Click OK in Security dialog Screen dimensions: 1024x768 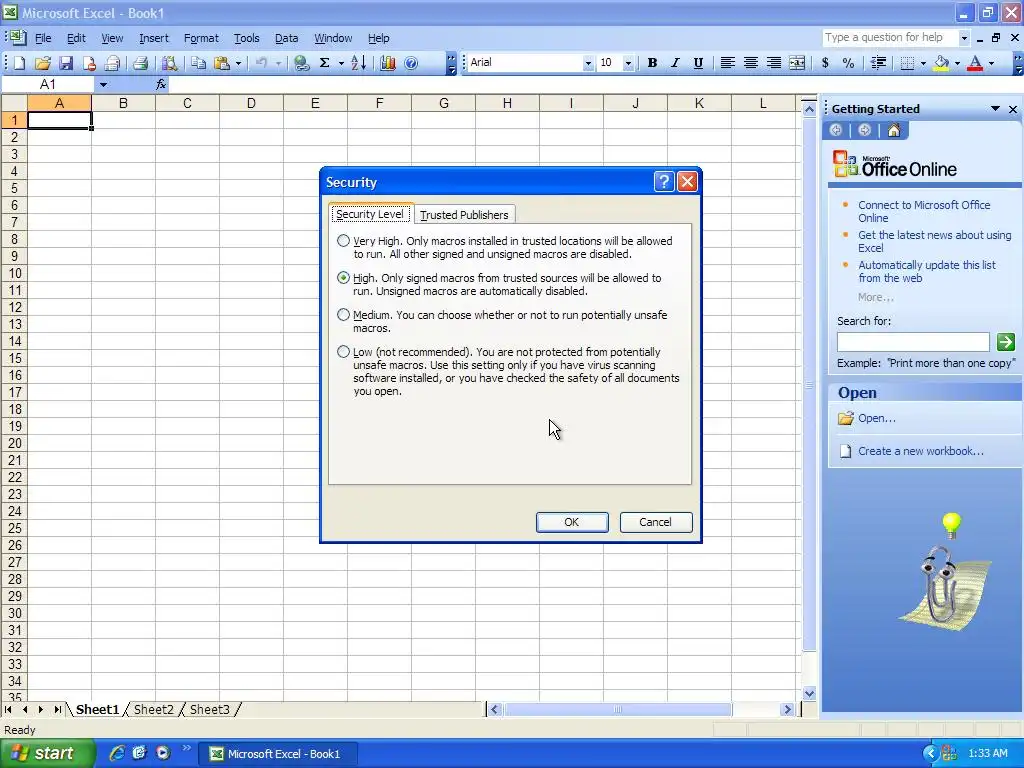571,522
